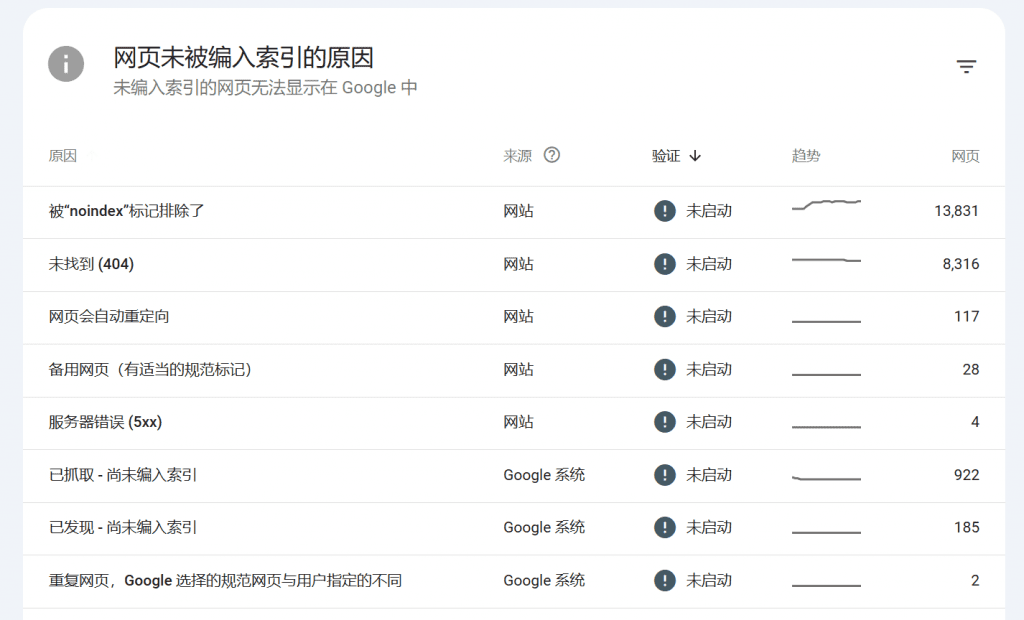Click the exclamation icon in 已抓取 row
Viewport: 1024px width, 620px height.
click(665, 475)
